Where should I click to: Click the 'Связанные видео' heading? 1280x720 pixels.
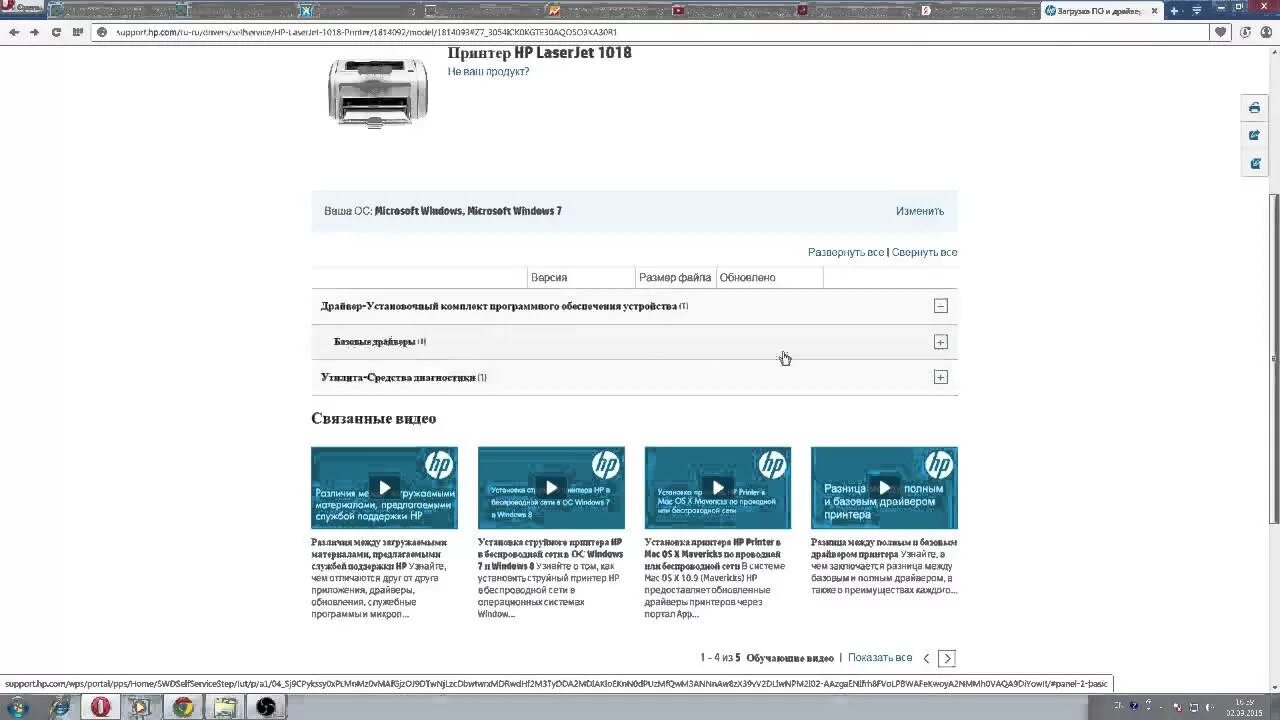(373, 418)
